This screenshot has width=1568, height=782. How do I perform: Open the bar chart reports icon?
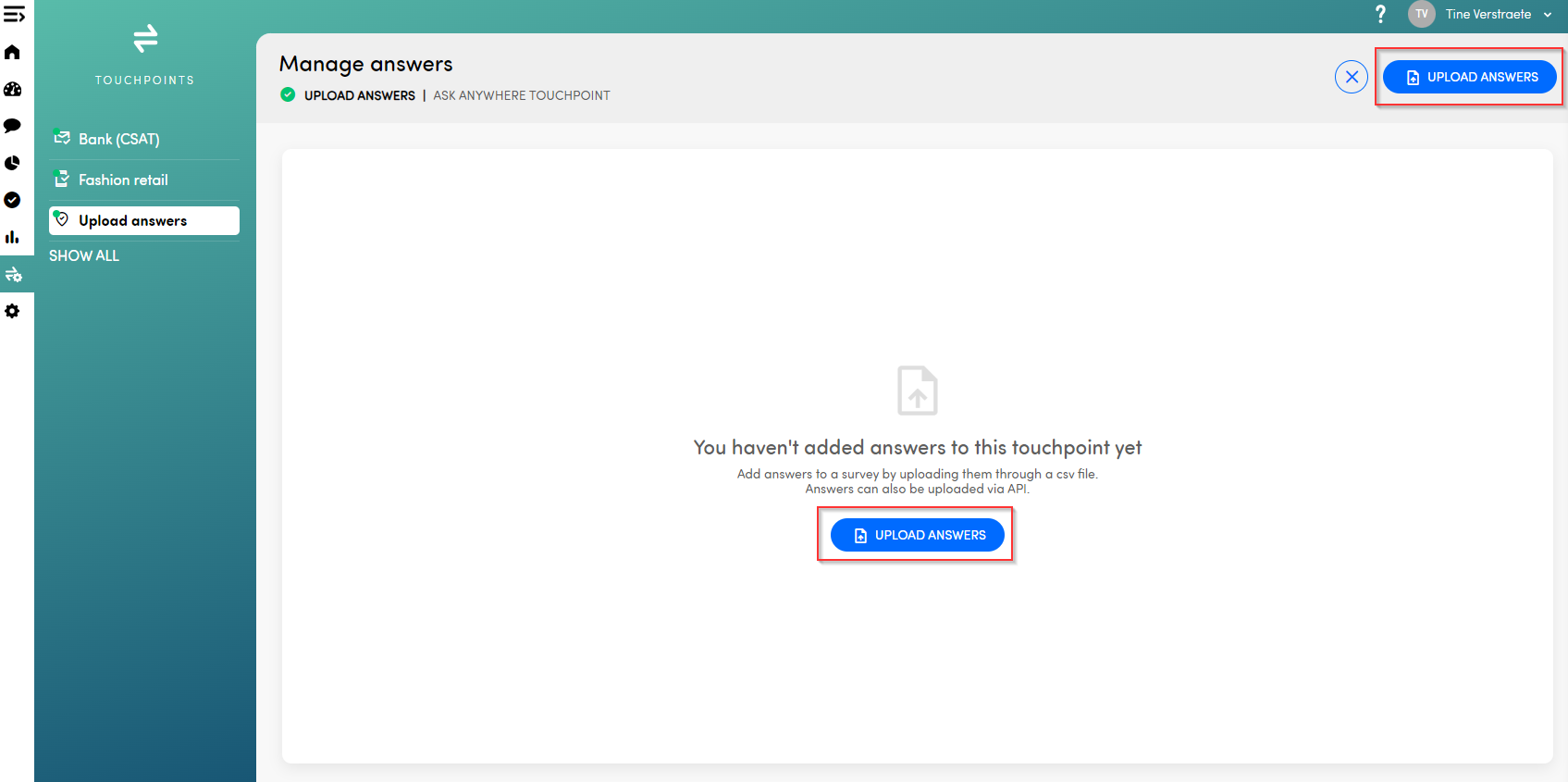(x=13, y=238)
